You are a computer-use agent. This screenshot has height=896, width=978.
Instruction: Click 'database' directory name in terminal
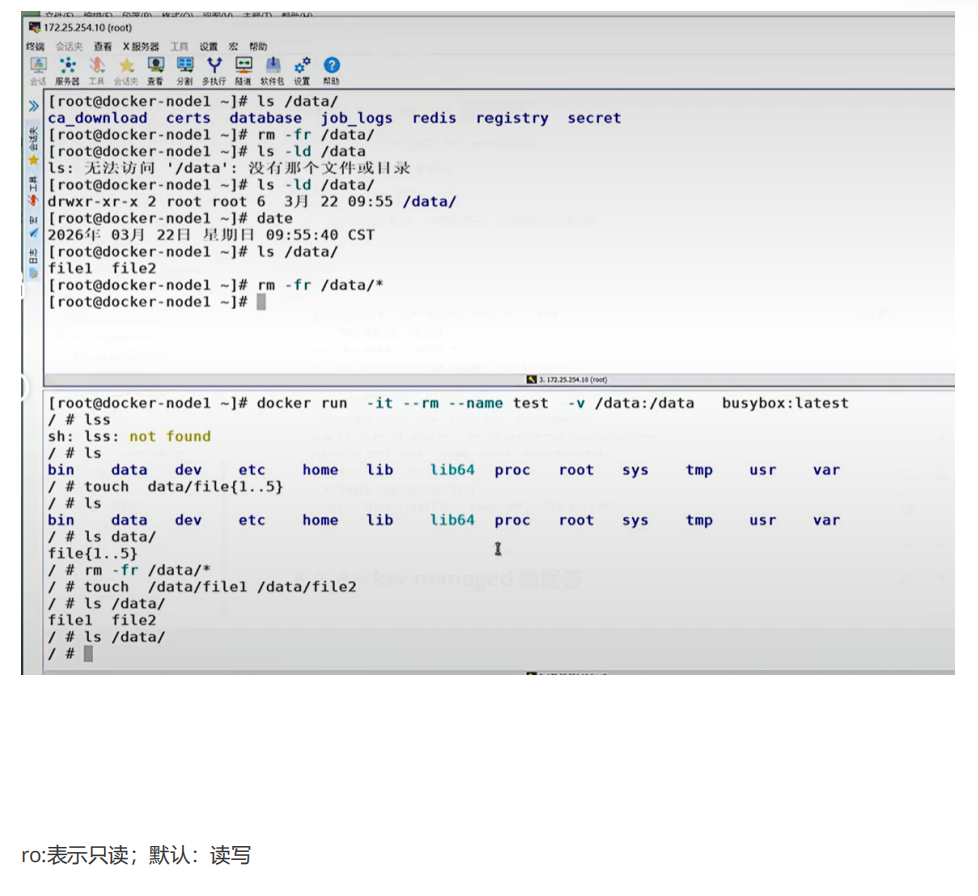tap(266, 118)
